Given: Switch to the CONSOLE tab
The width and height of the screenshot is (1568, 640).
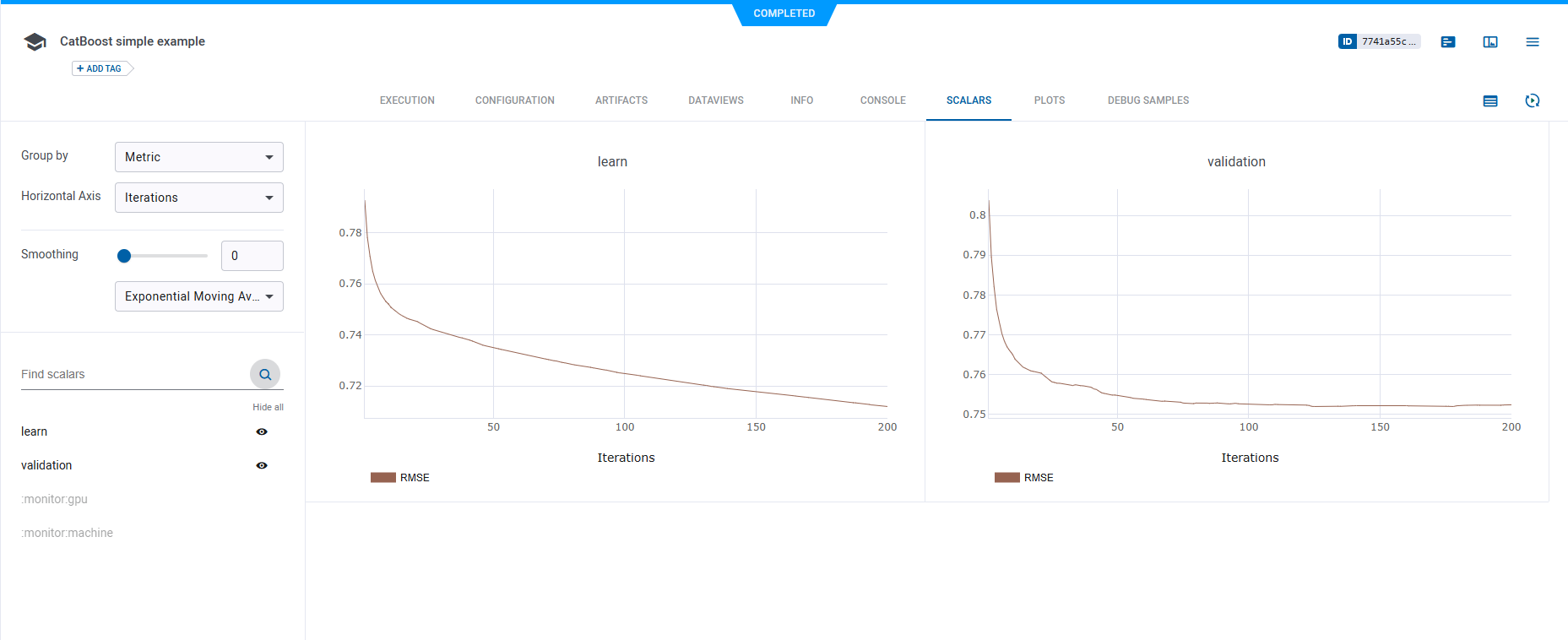Looking at the screenshot, I should (882, 100).
